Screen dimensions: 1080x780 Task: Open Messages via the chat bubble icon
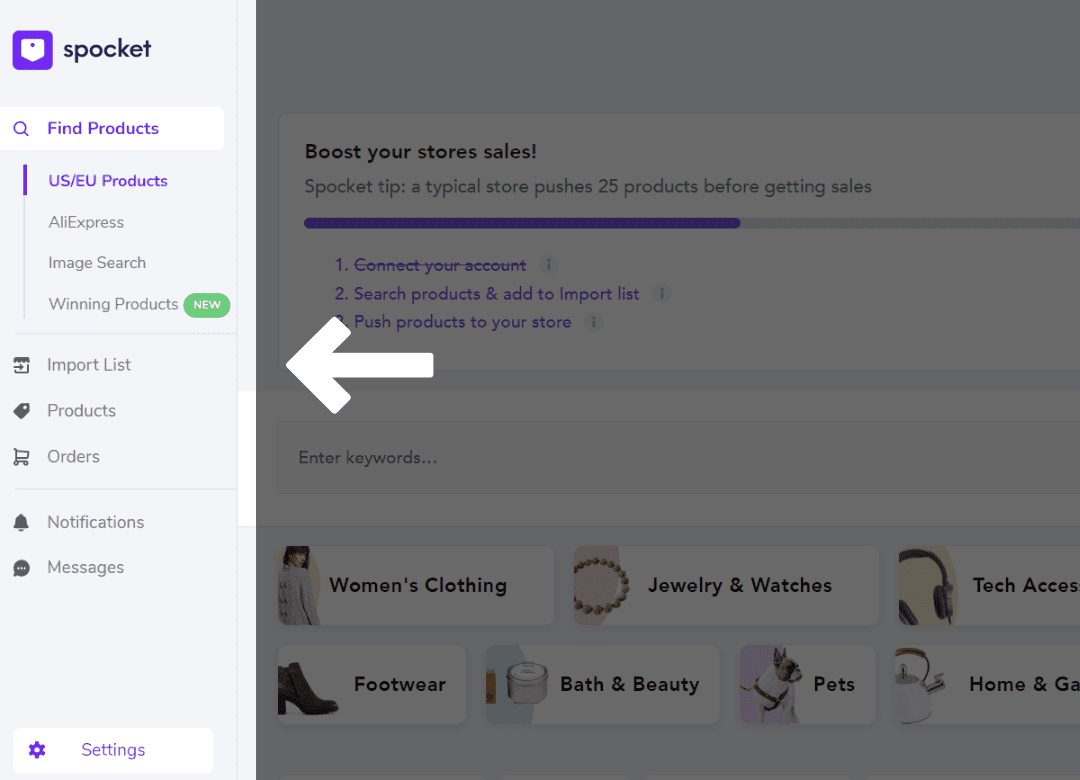pyautogui.click(x=21, y=567)
